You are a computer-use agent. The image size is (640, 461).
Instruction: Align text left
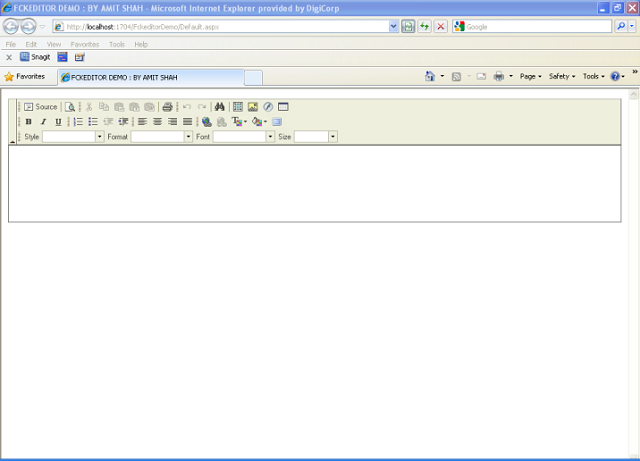click(x=142, y=122)
